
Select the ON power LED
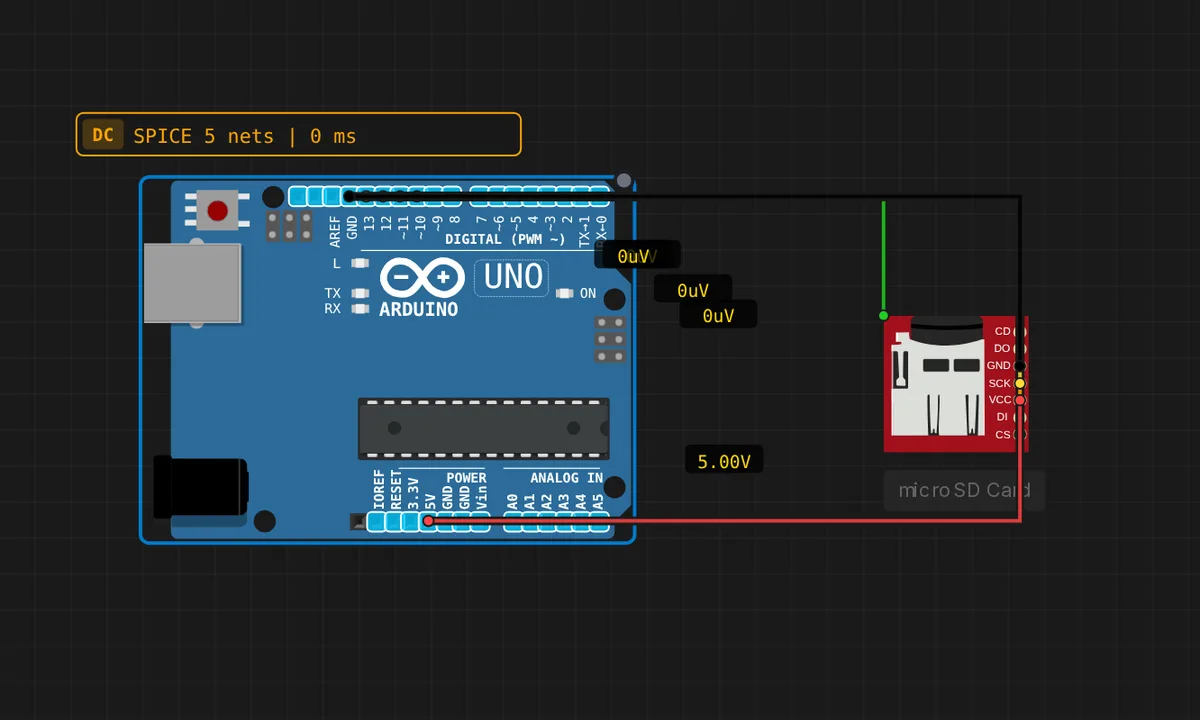pos(564,293)
